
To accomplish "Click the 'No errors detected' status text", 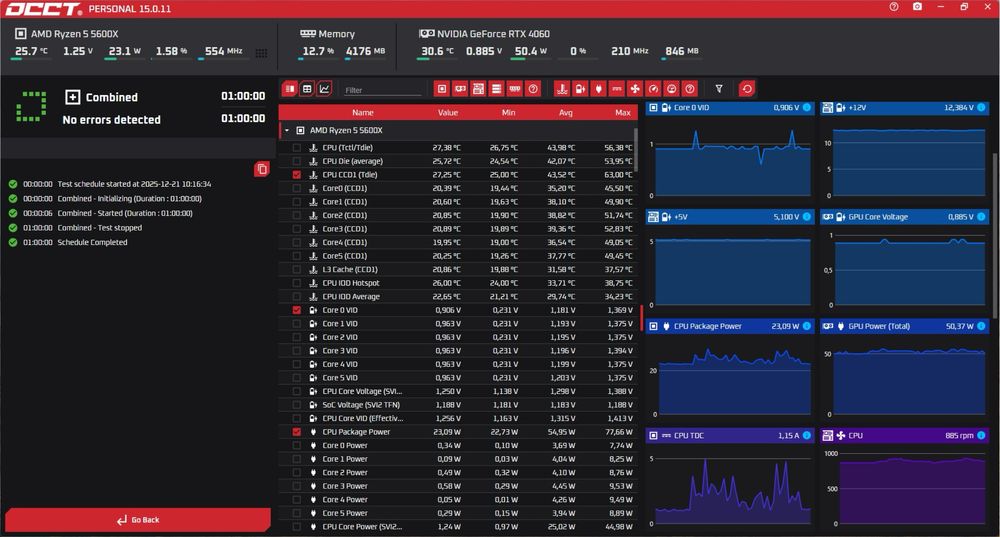I will 112,120.
